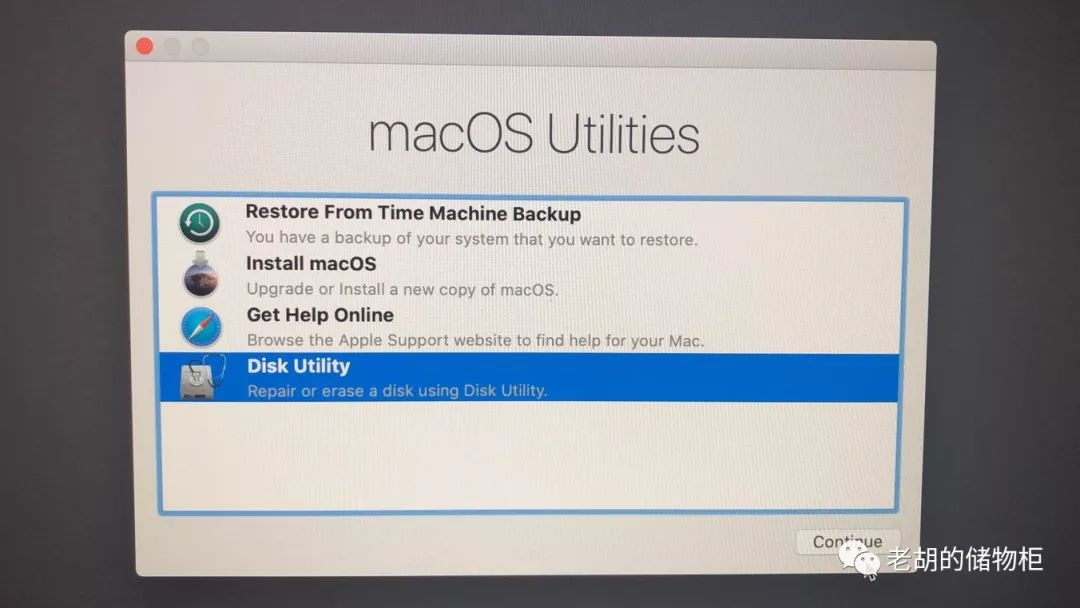1080x608 pixels.
Task: Click the Disk Utility stethoscope icon
Action: coord(202,377)
